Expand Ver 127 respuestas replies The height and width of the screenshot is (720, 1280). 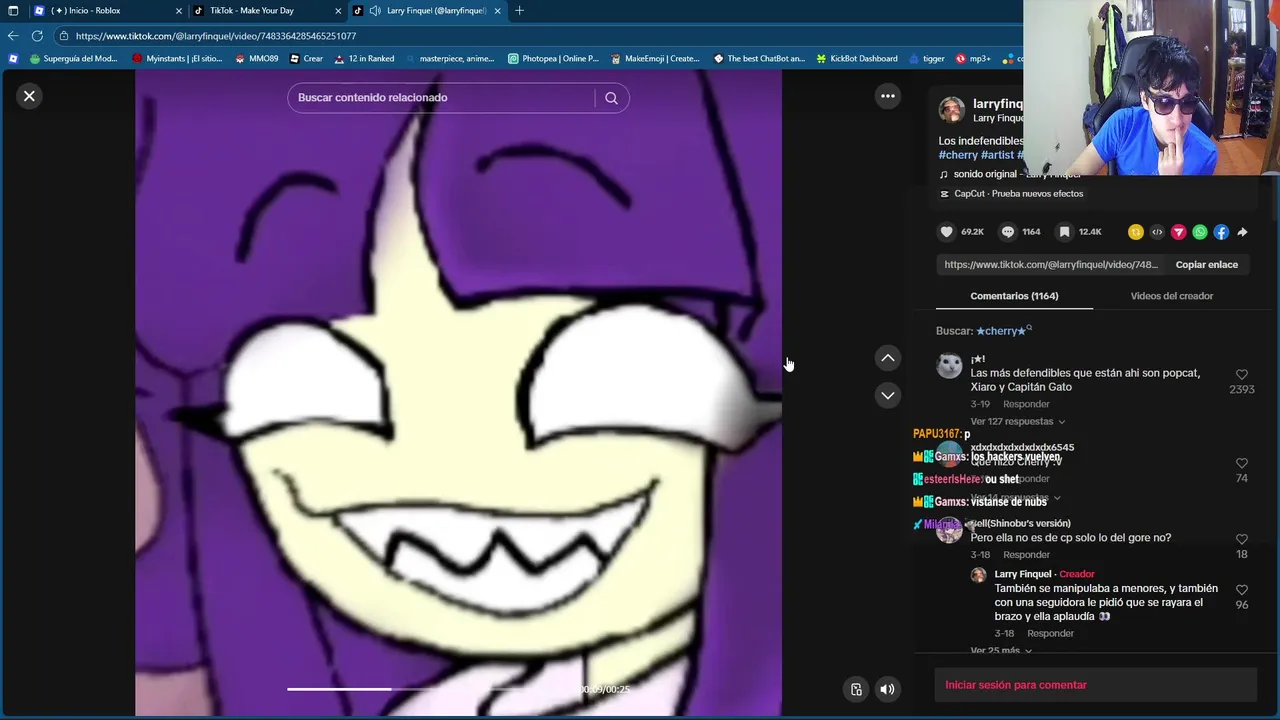point(1018,422)
